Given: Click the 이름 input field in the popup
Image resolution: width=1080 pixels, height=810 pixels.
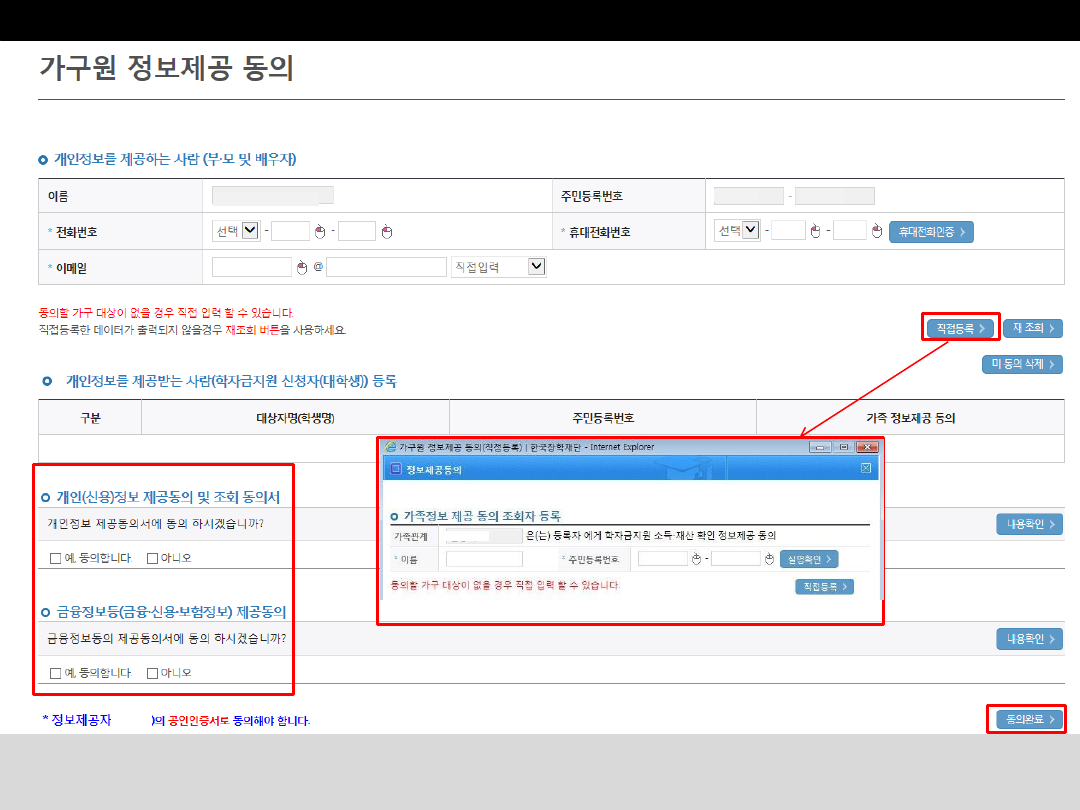Looking at the screenshot, I should 484,559.
